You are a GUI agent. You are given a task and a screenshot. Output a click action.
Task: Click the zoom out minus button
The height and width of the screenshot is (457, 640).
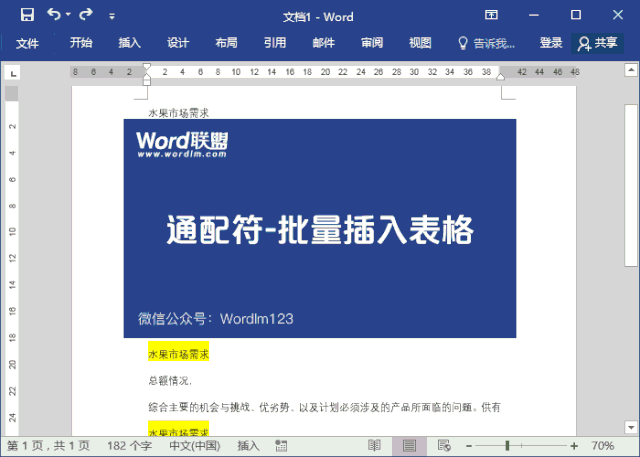(x=469, y=446)
